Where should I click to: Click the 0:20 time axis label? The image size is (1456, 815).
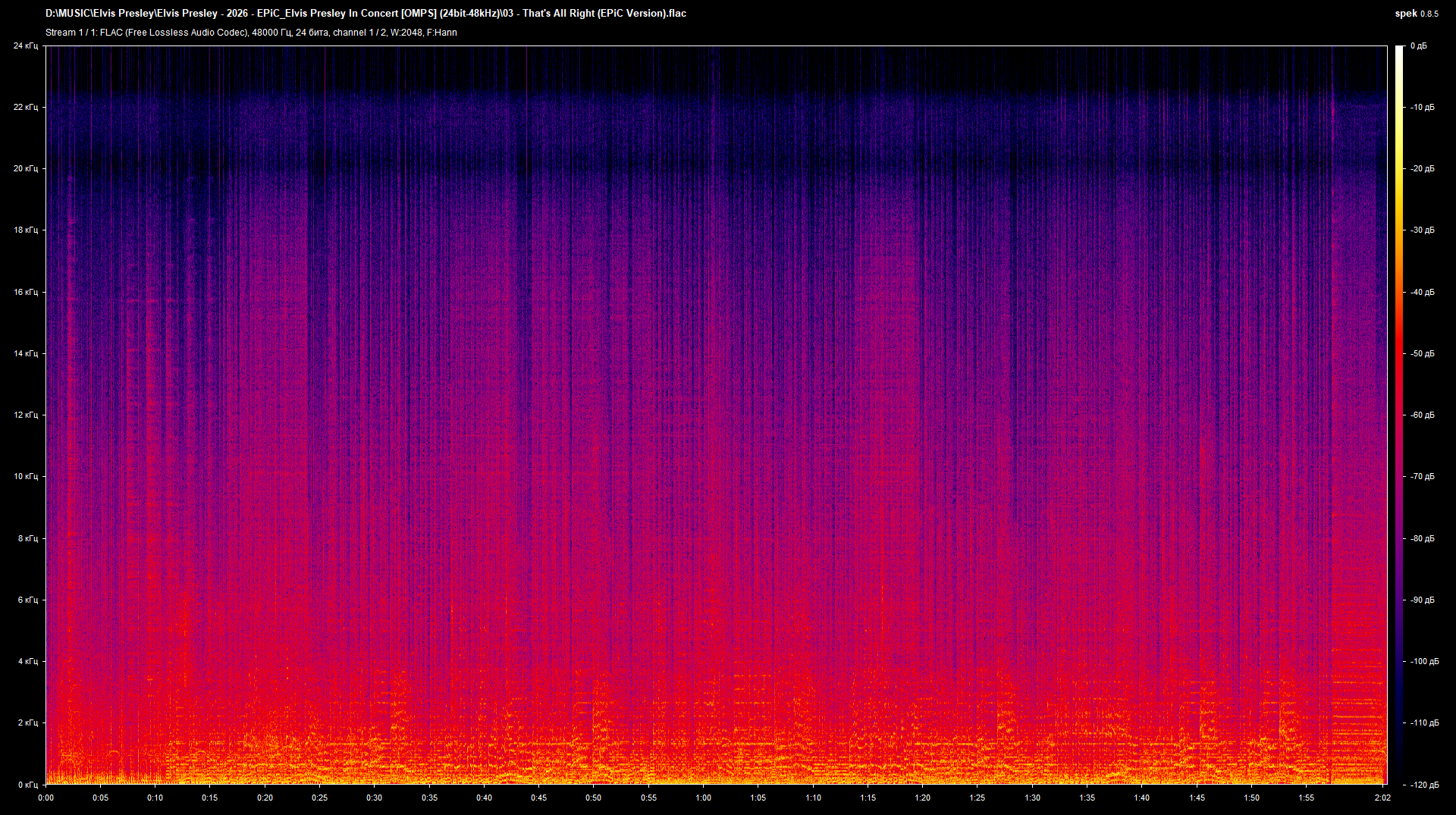coord(265,798)
